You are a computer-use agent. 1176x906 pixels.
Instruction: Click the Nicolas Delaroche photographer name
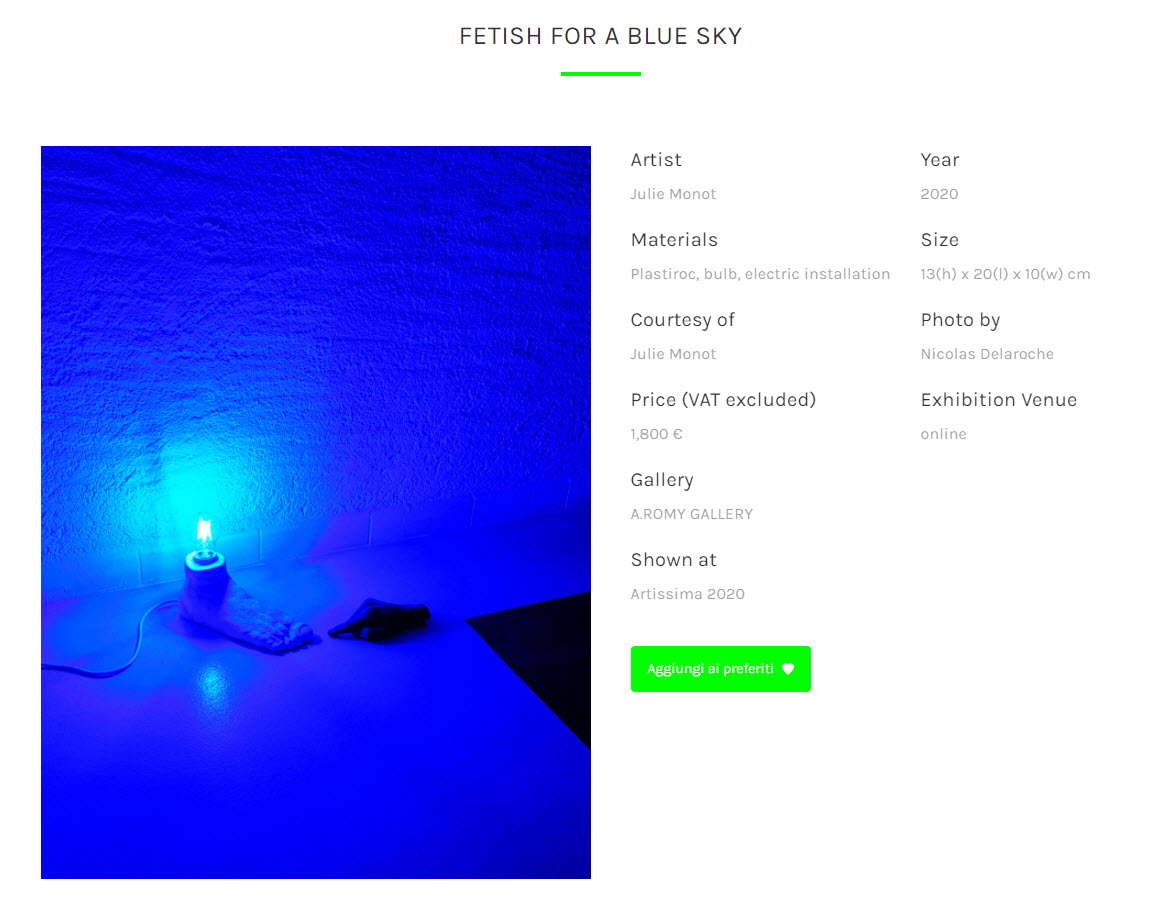click(x=987, y=354)
